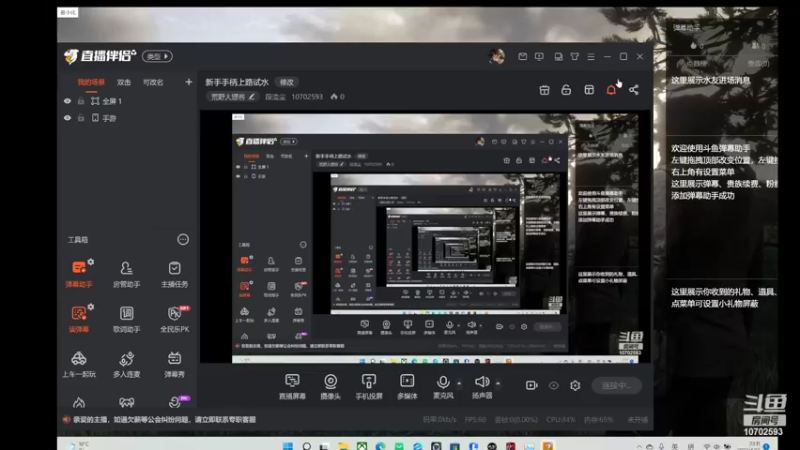Viewport: 800px width, 450px height.
Task: Open bottom toolbar settings gear
Action: 575,385
